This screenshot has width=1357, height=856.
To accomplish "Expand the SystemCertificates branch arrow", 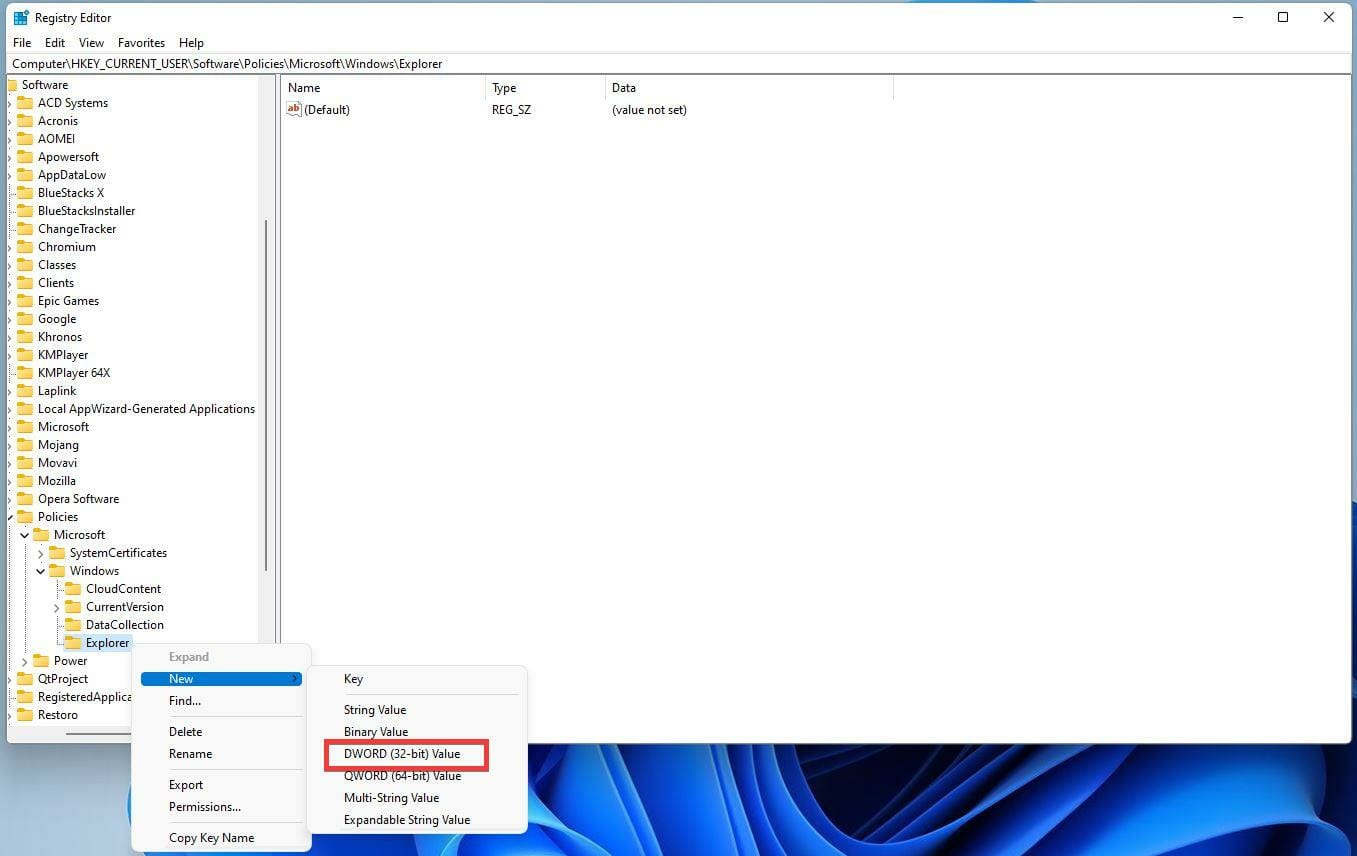I will (x=40, y=552).
